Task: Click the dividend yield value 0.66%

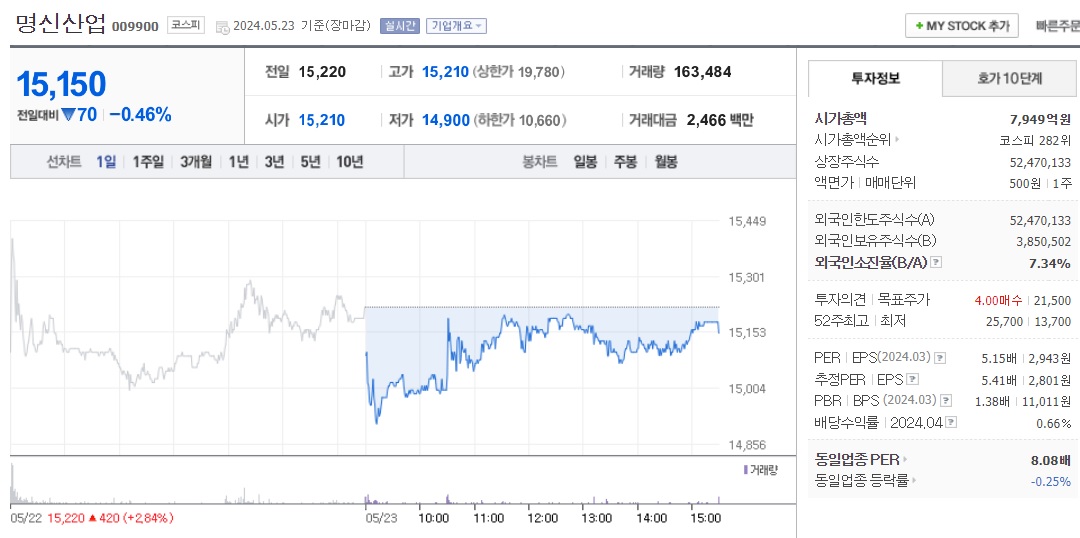Action: click(x=1054, y=423)
